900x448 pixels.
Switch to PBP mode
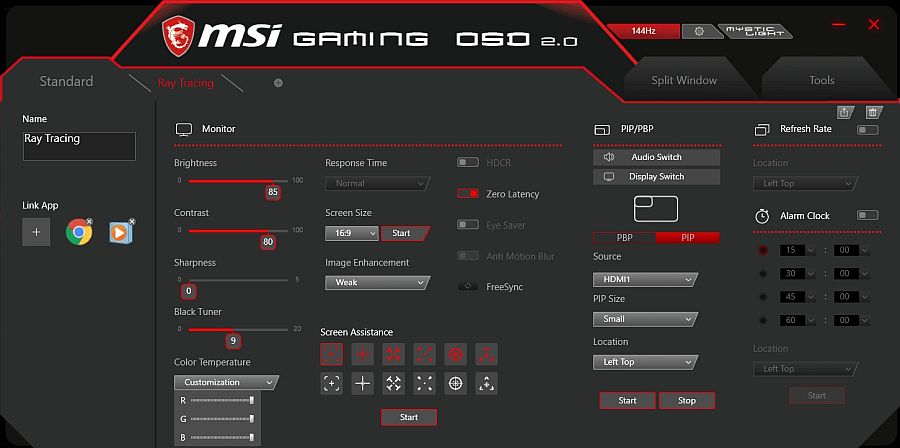(x=624, y=237)
